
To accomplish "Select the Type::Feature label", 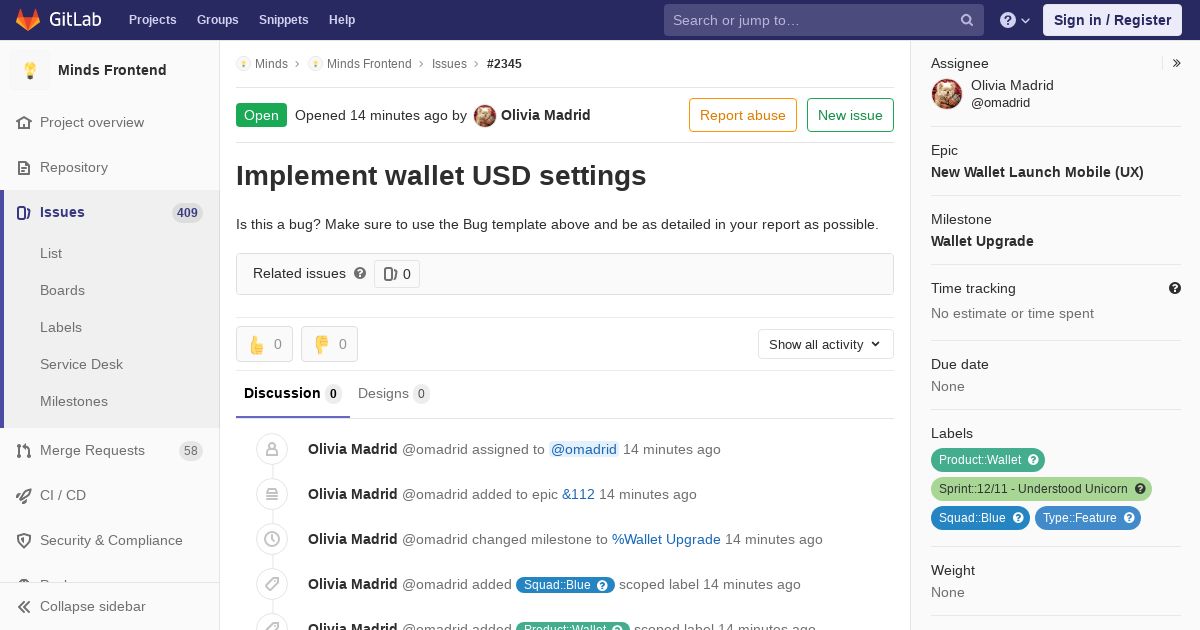I will tap(1079, 518).
